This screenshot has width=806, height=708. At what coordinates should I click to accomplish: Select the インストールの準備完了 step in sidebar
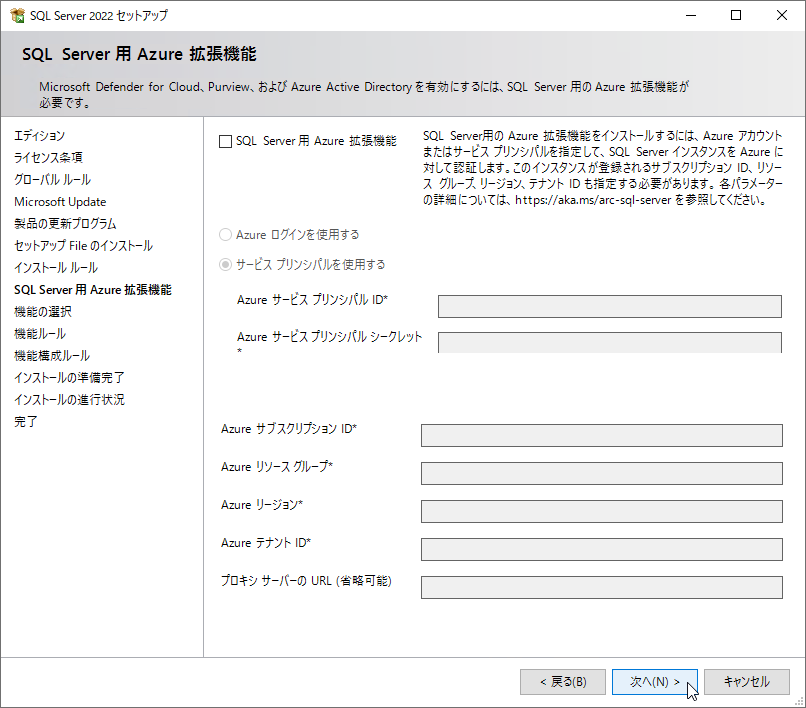pyautogui.click(x=69, y=378)
